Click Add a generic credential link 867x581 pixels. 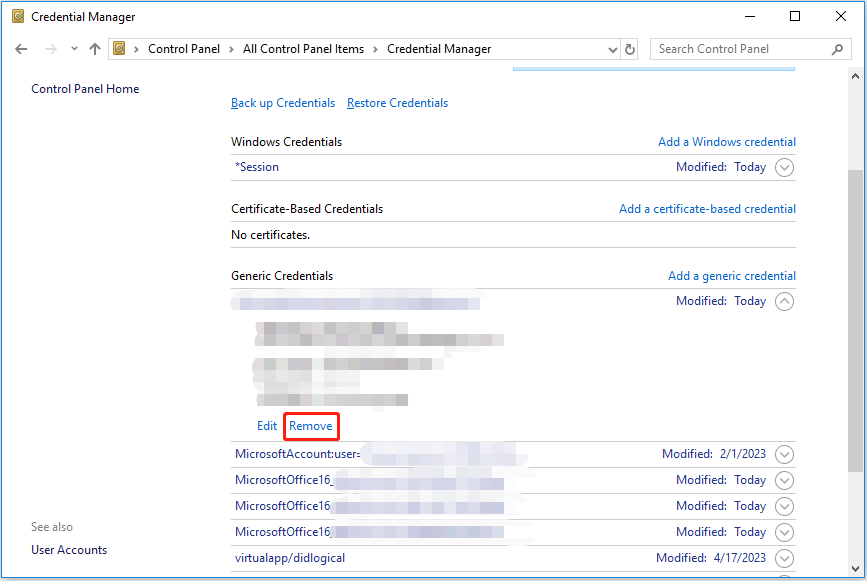pyautogui.click(x=732, y=276)
